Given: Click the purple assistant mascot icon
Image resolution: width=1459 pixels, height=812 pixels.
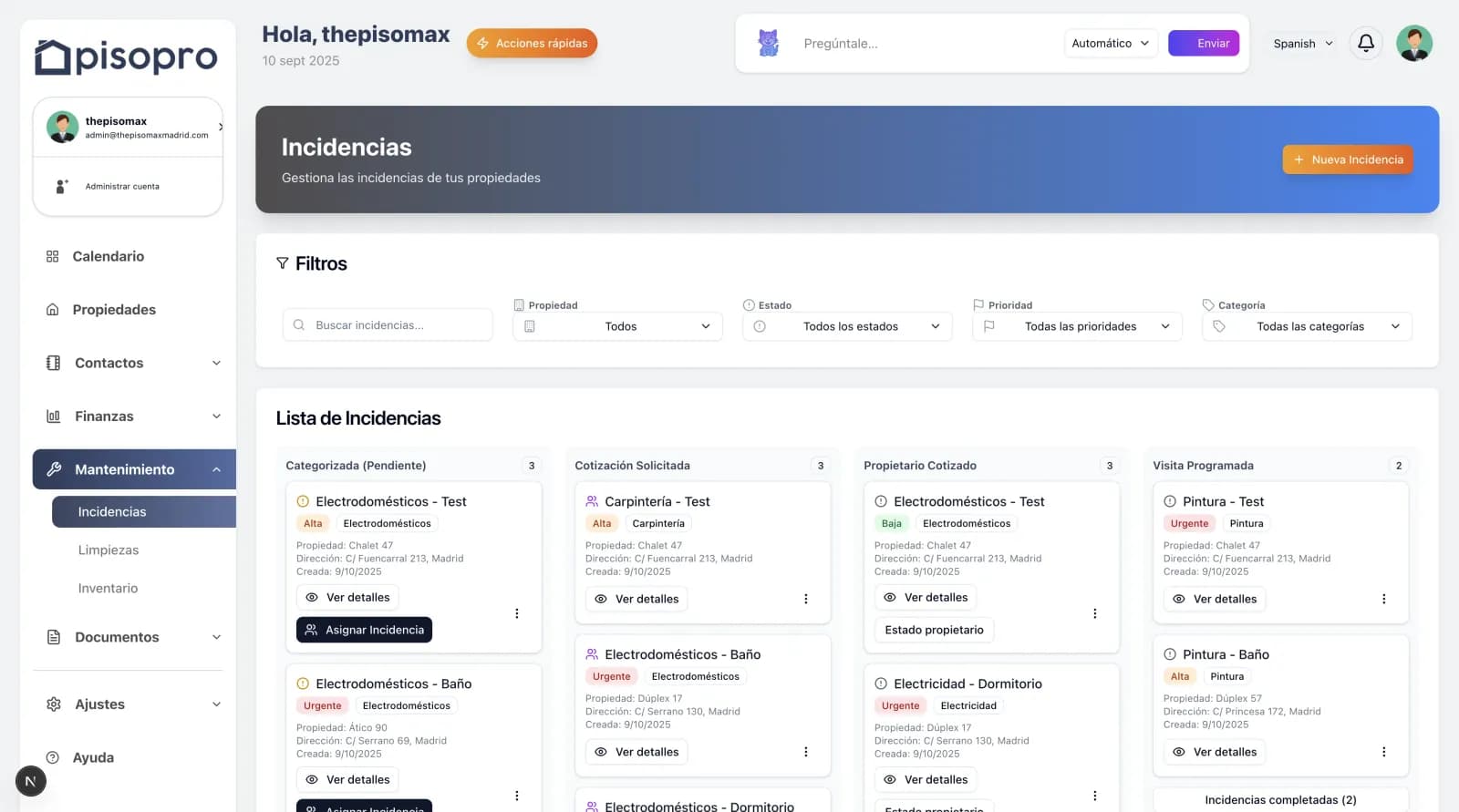Looking at the screenshot, I should pyautogui.click(x=769, y=43).
